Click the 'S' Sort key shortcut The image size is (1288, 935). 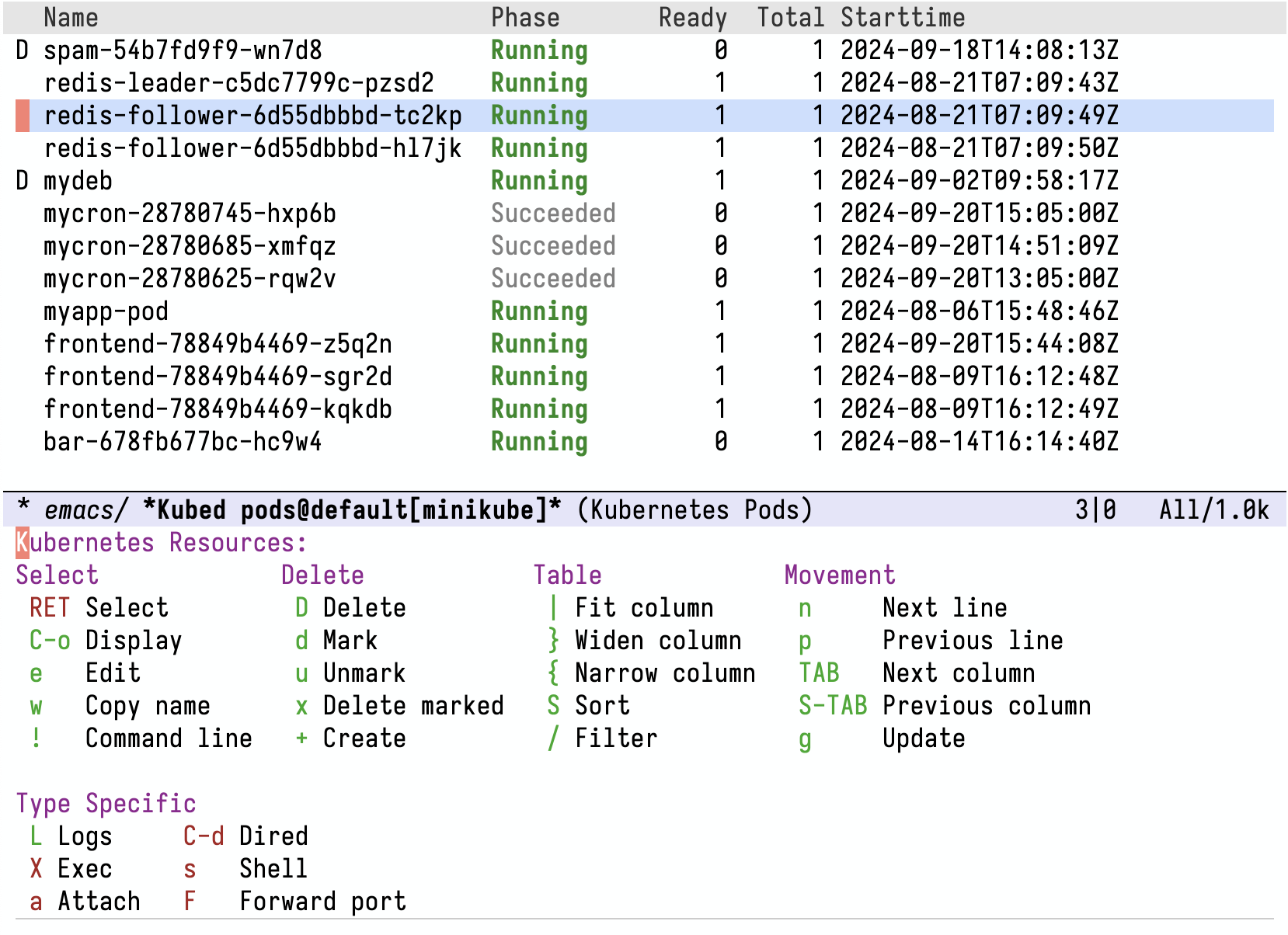coord(552,705)
